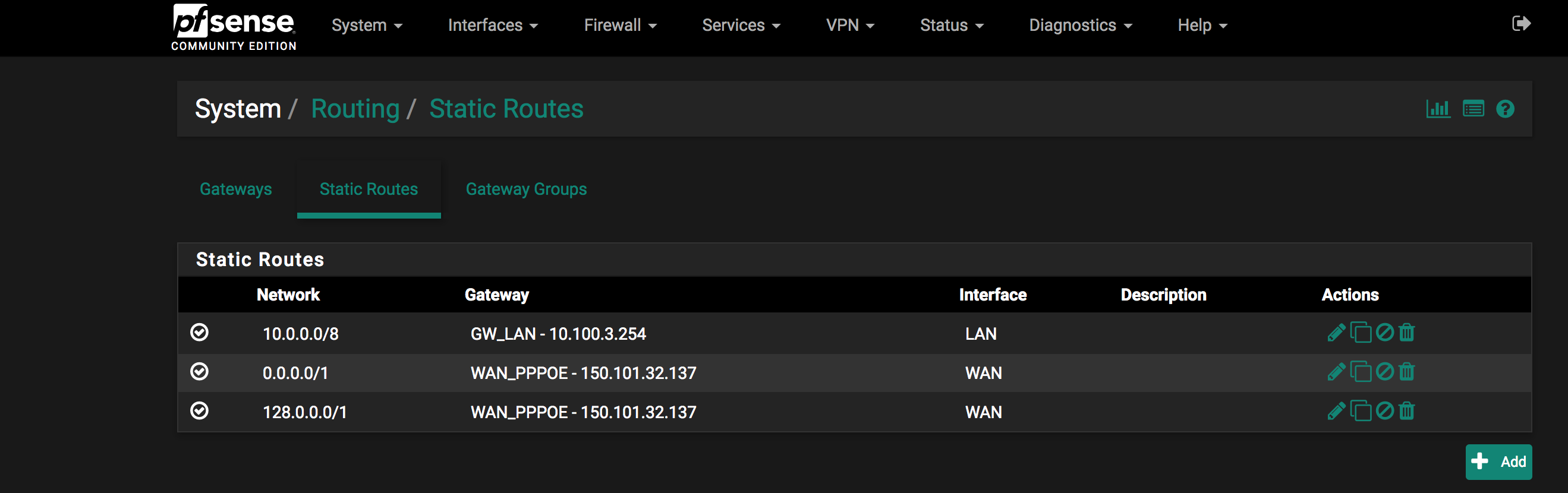Click the Actions column header

[1350, 295]
